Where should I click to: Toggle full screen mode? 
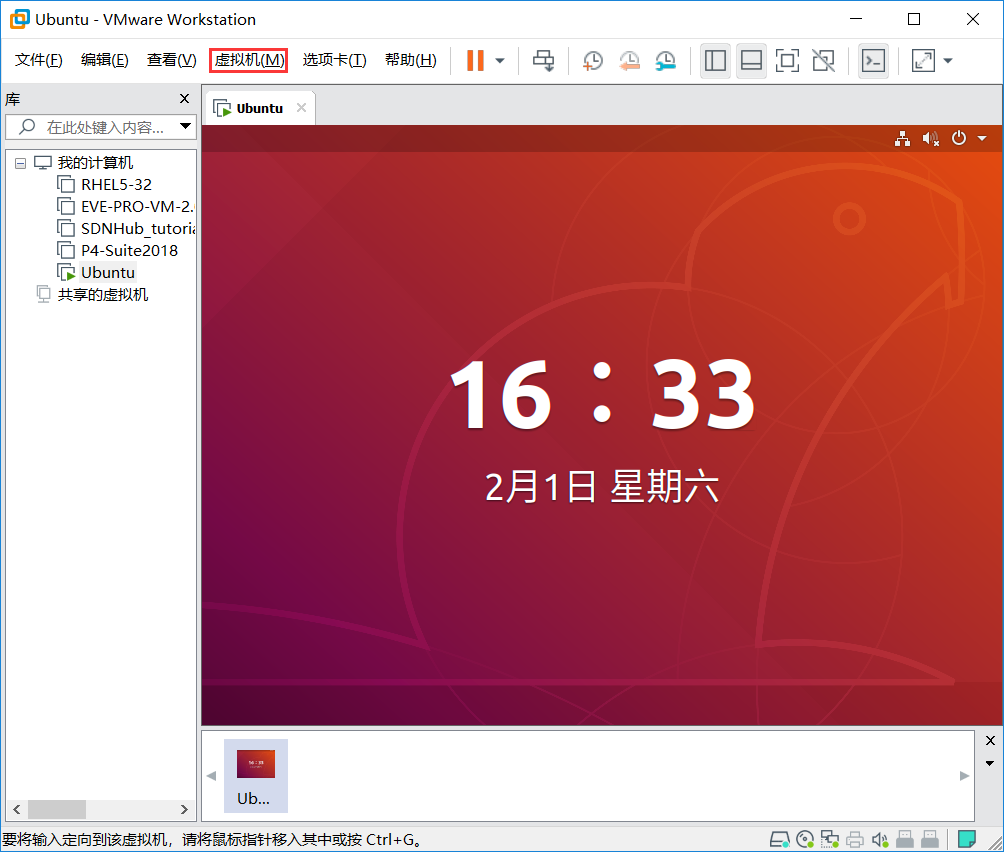pyautogui.click(x=787, y=60)
